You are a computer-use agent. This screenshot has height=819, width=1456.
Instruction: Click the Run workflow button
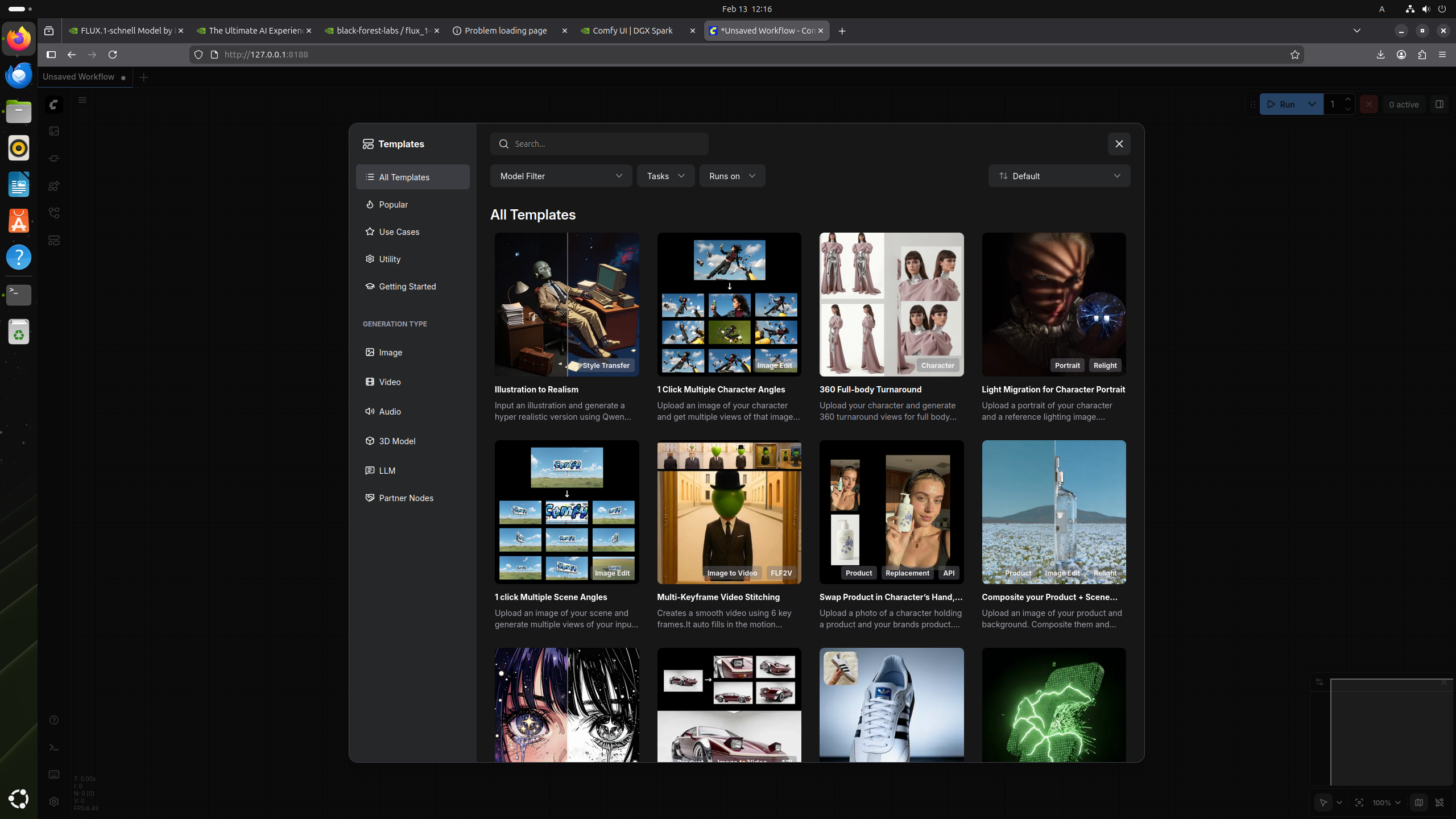click(x=1282, y=105)
